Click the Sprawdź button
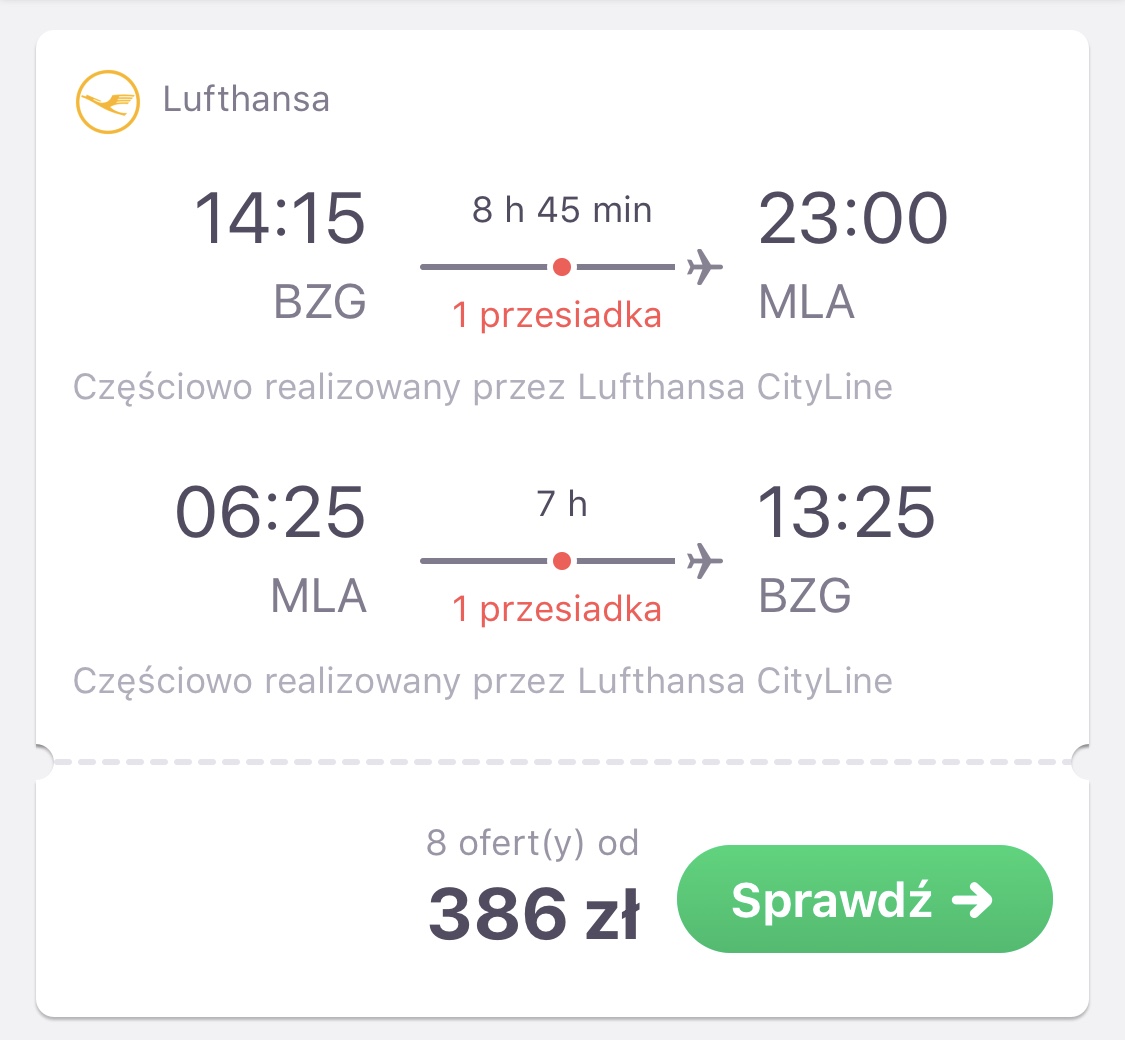This screenshot has height=1040, width=1125. 865,899
